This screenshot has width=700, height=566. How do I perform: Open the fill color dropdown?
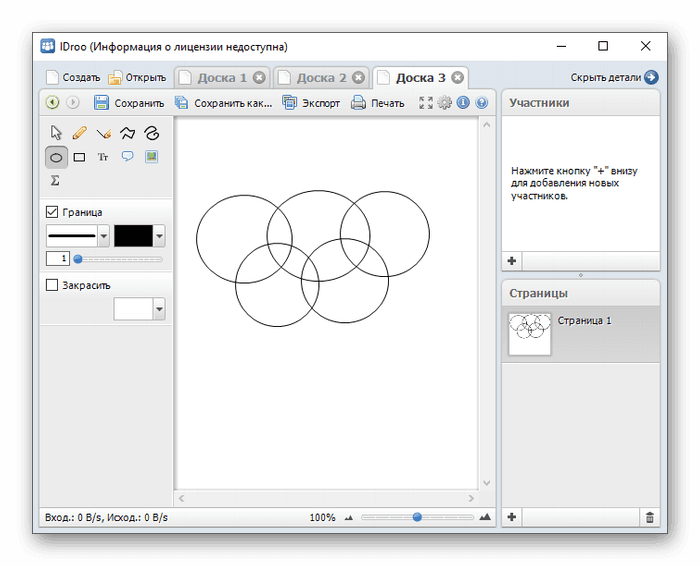tap(159, 309)
